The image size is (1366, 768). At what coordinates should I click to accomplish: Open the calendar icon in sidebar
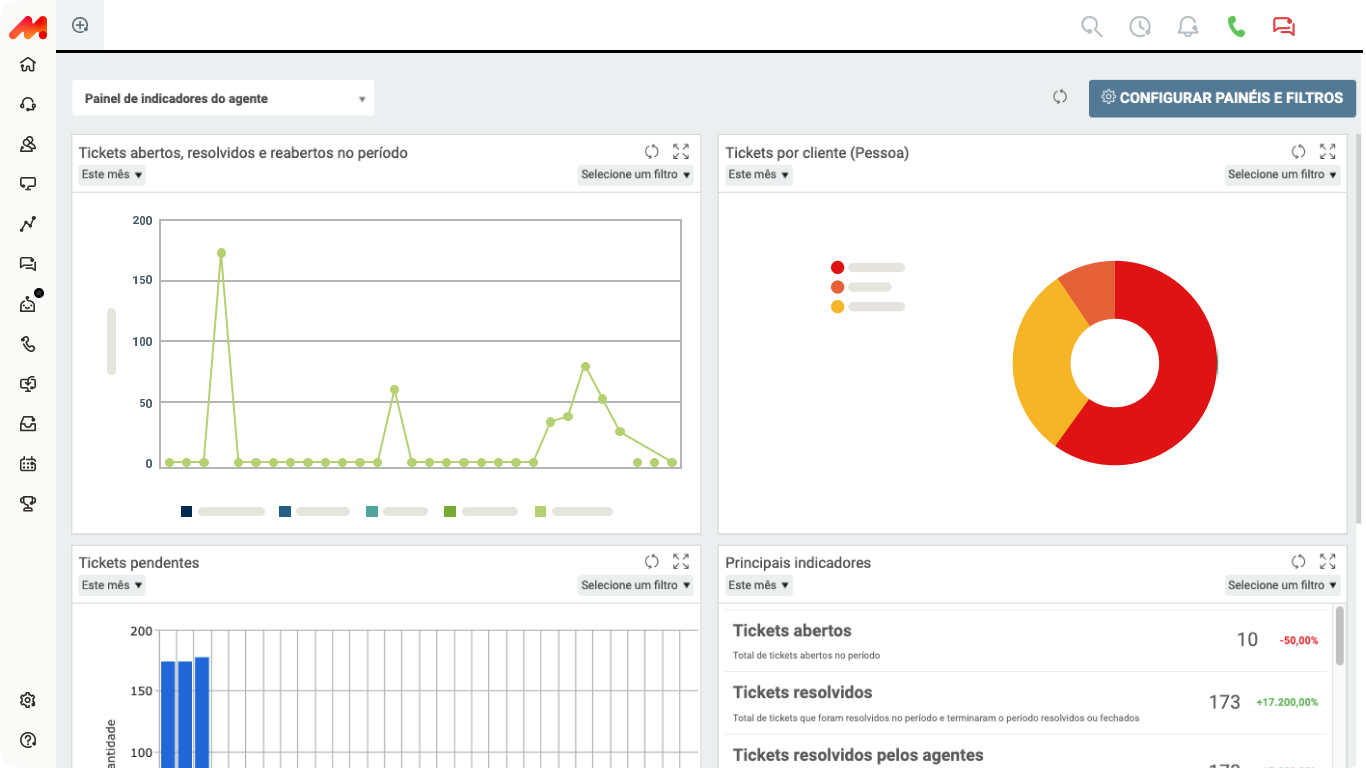click(x=28, y=464)
